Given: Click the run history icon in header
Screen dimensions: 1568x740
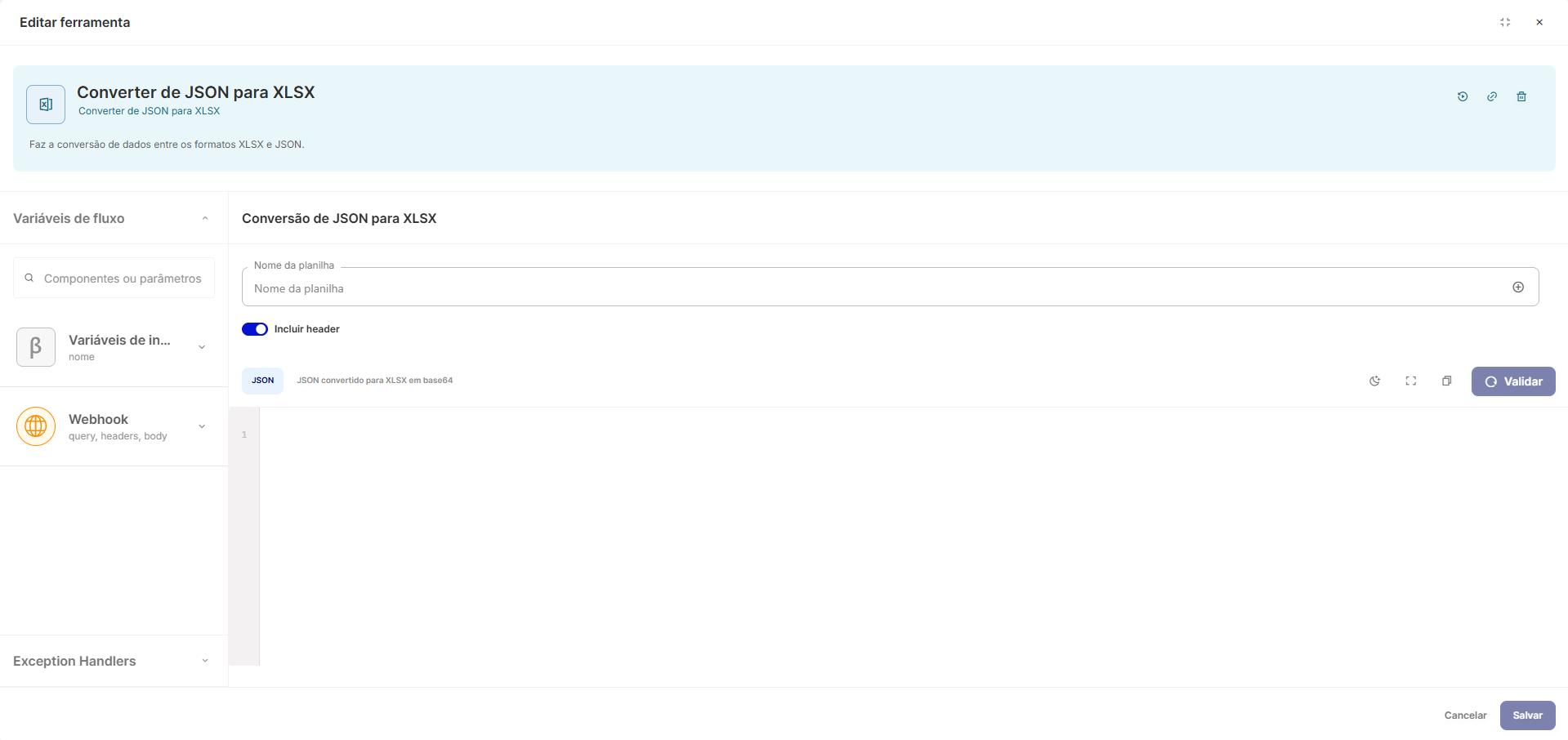Looking at the screenshot, I should [x=1463, y=96].
